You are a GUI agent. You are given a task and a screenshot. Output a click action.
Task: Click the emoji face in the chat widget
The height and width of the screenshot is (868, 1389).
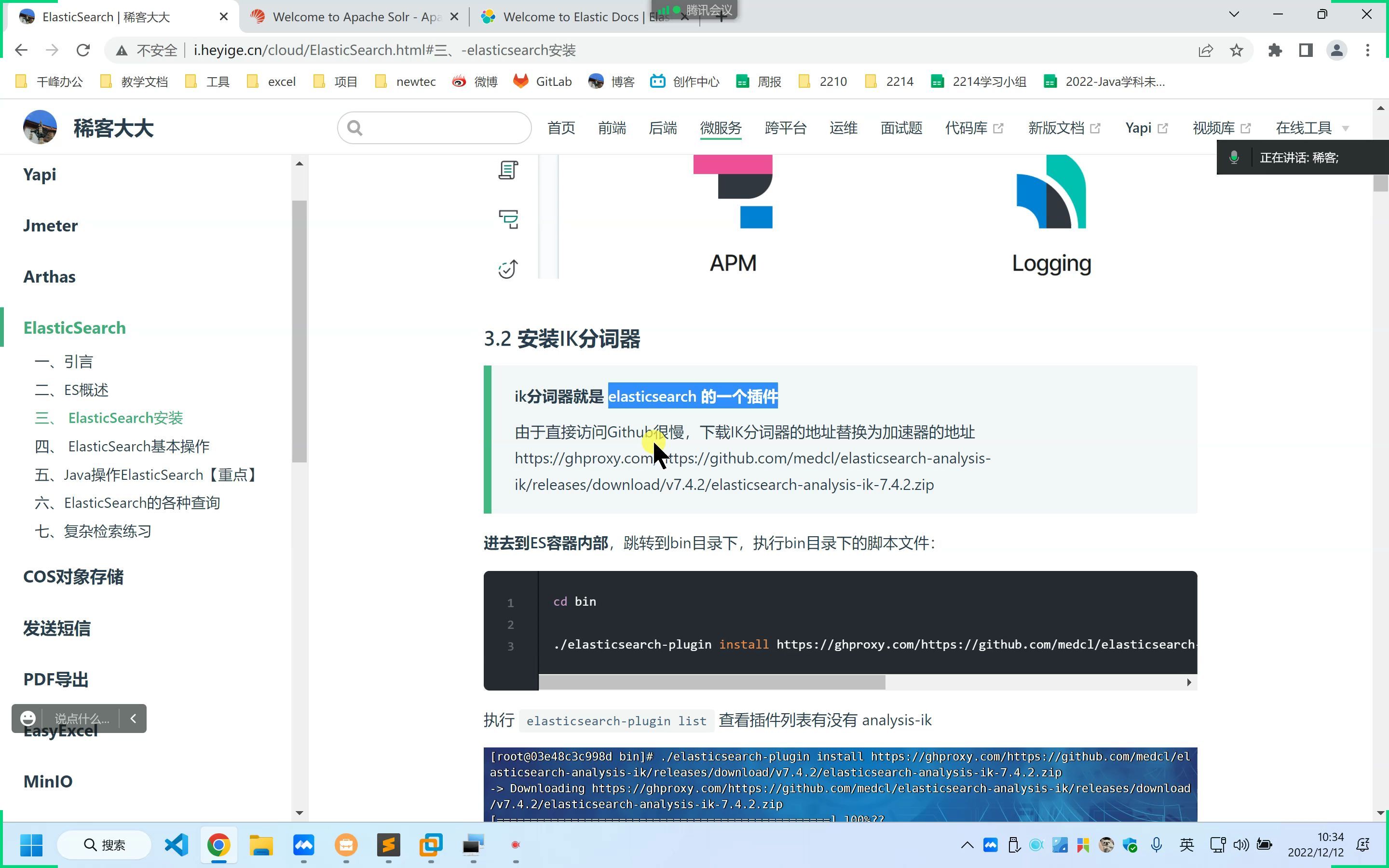click(27, 718)
